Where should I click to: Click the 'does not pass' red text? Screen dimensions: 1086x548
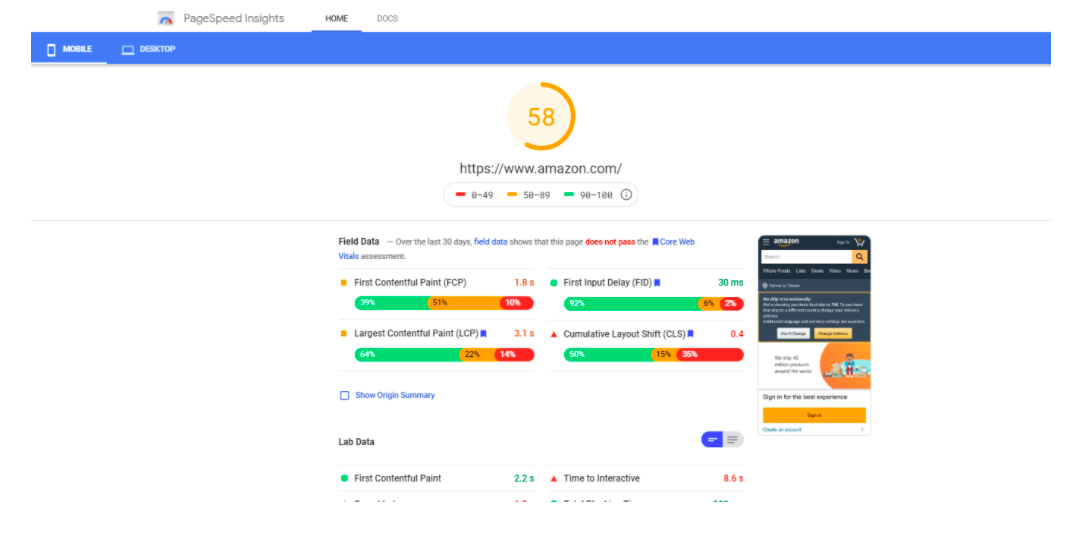coord(610,242)
